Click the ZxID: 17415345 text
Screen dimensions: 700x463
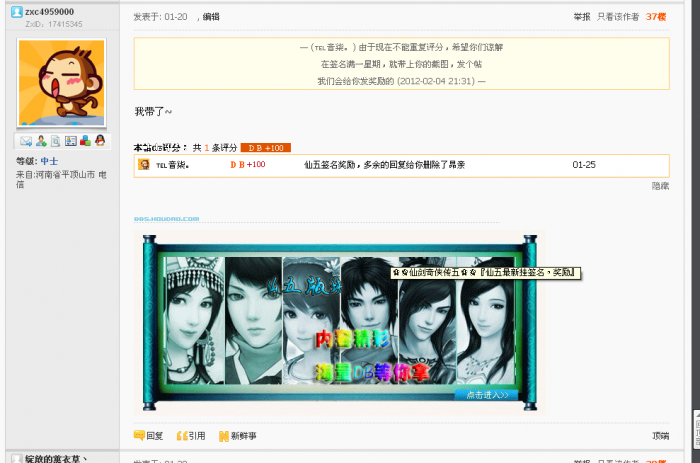(x=54, y=24)
